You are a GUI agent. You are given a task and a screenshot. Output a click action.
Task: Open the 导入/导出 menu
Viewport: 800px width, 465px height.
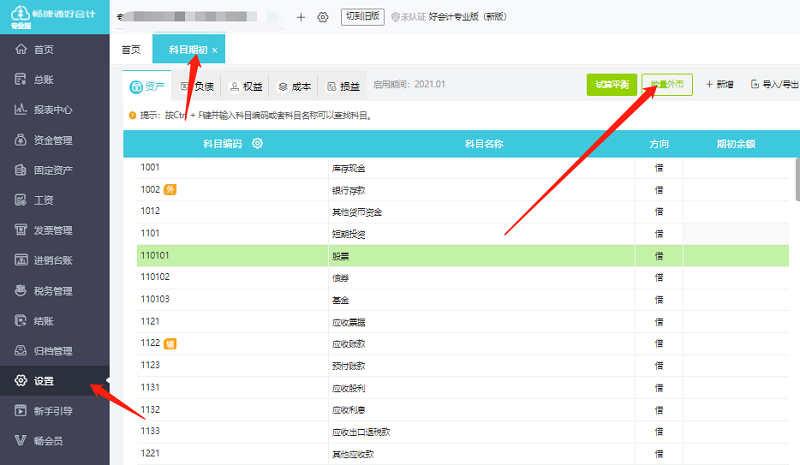coord(774,84)
